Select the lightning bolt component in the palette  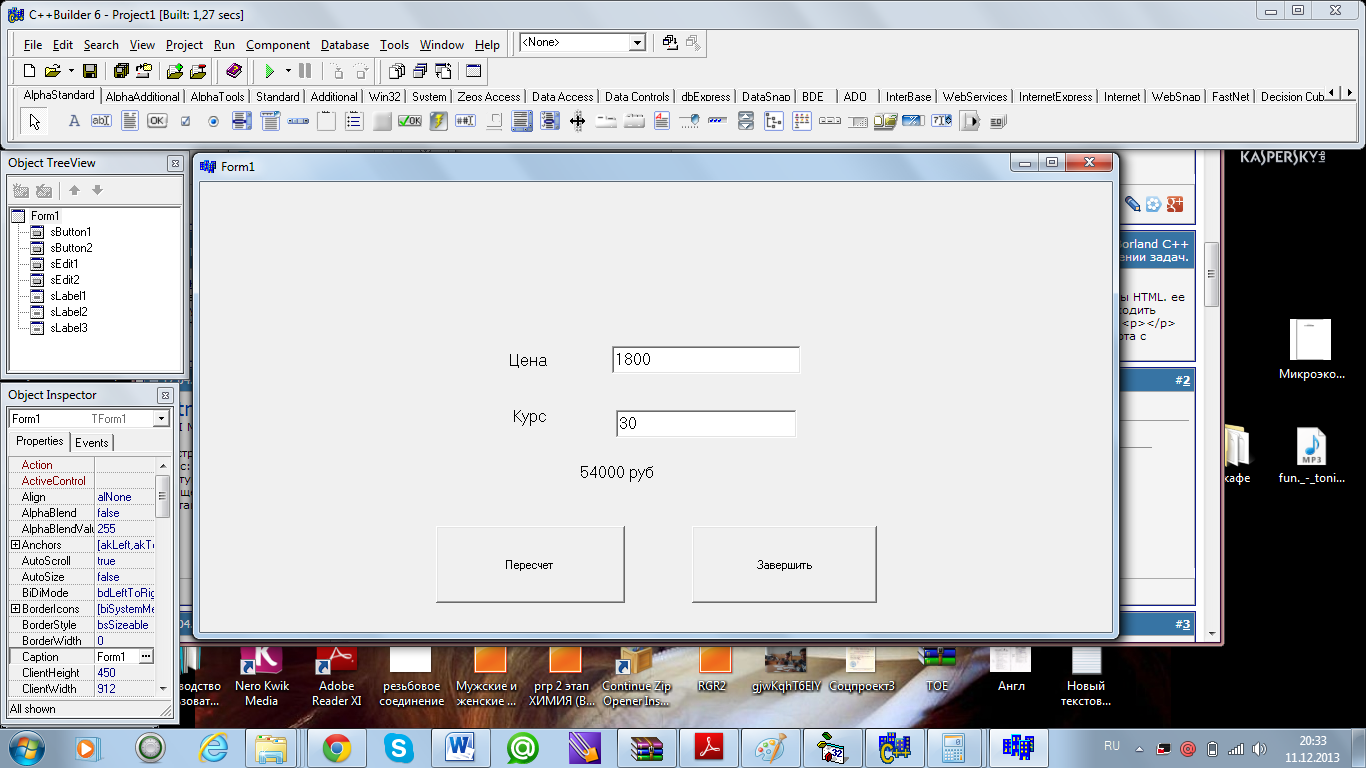pos(438,121)
